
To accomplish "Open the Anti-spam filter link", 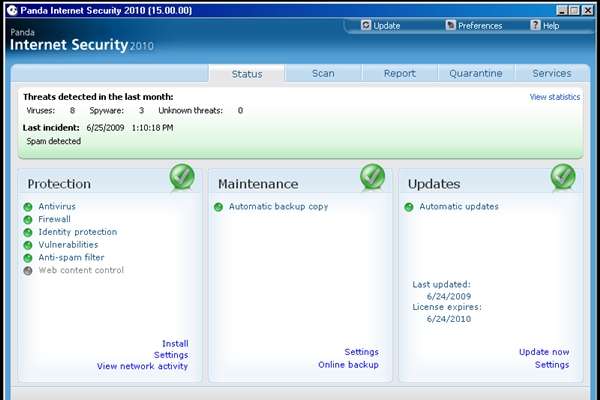I will [71, 257].
